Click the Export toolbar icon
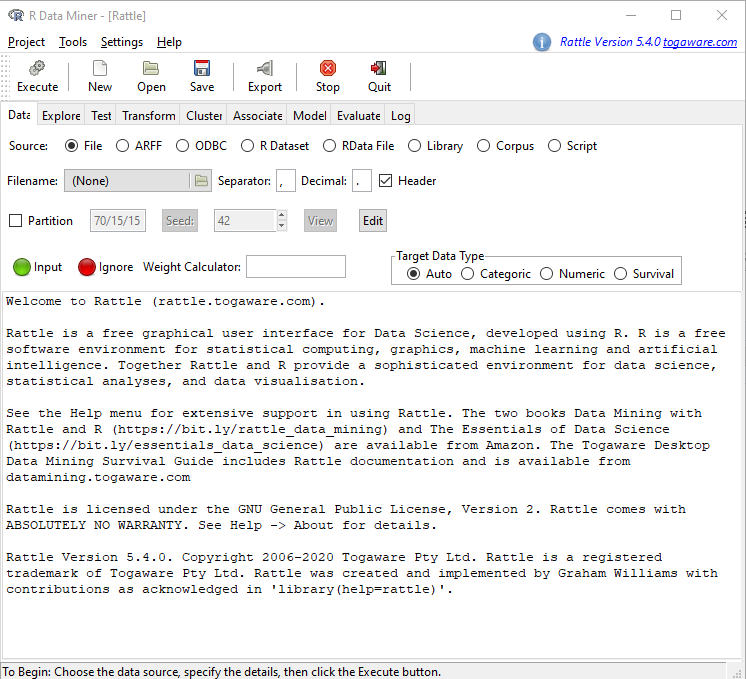This screenshot has height=679, width=746. 265,69
